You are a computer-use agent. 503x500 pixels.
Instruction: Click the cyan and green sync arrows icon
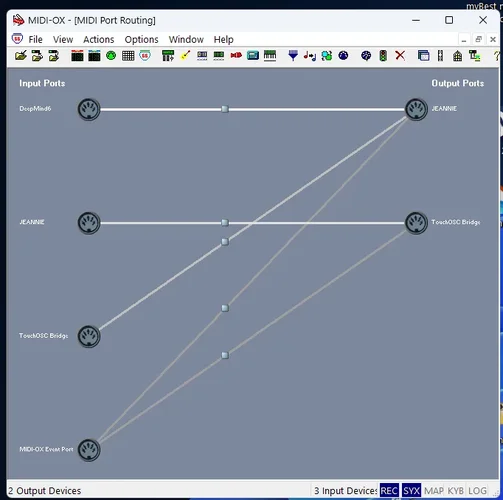327,56
